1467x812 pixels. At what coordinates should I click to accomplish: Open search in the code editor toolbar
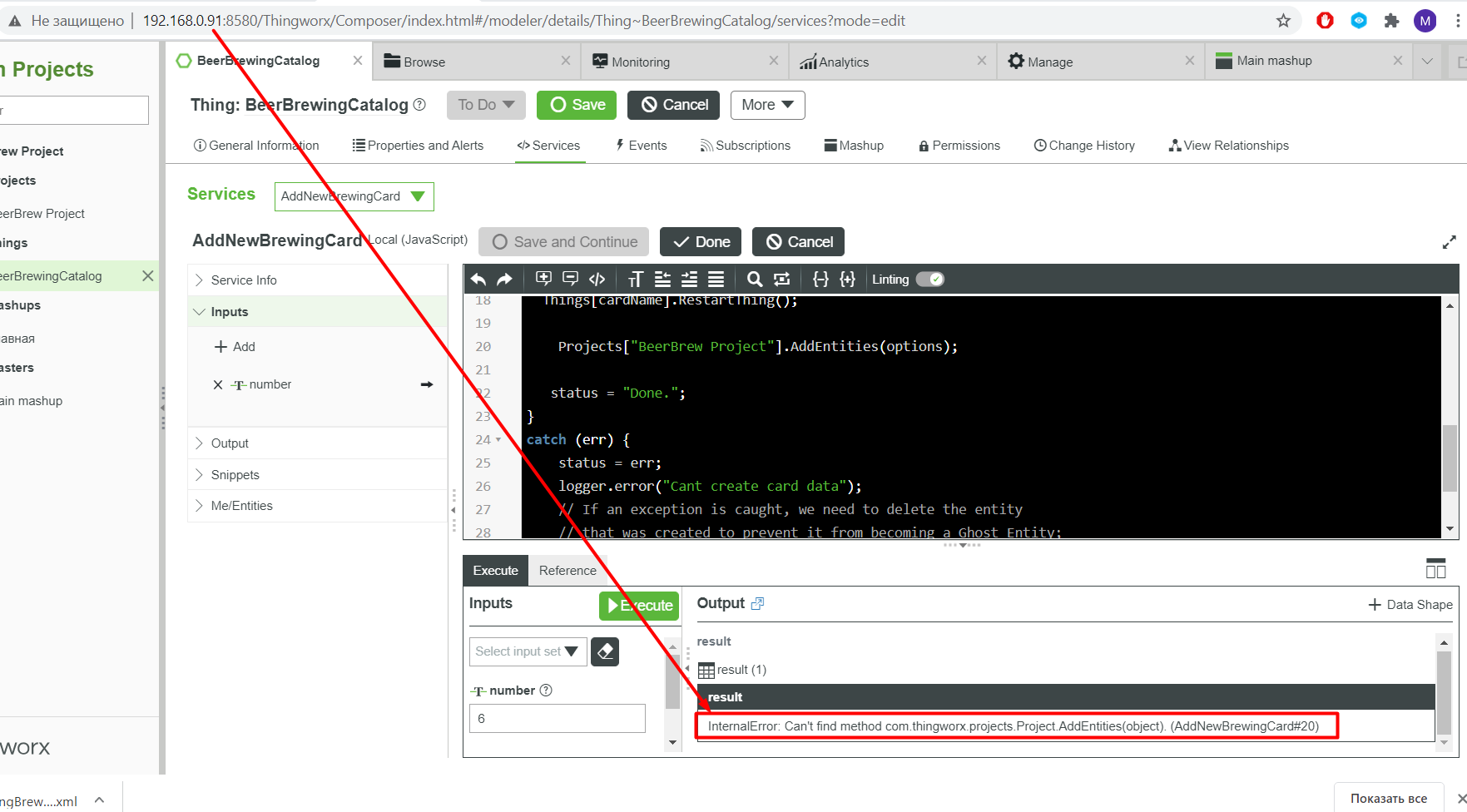click(754, 280)
